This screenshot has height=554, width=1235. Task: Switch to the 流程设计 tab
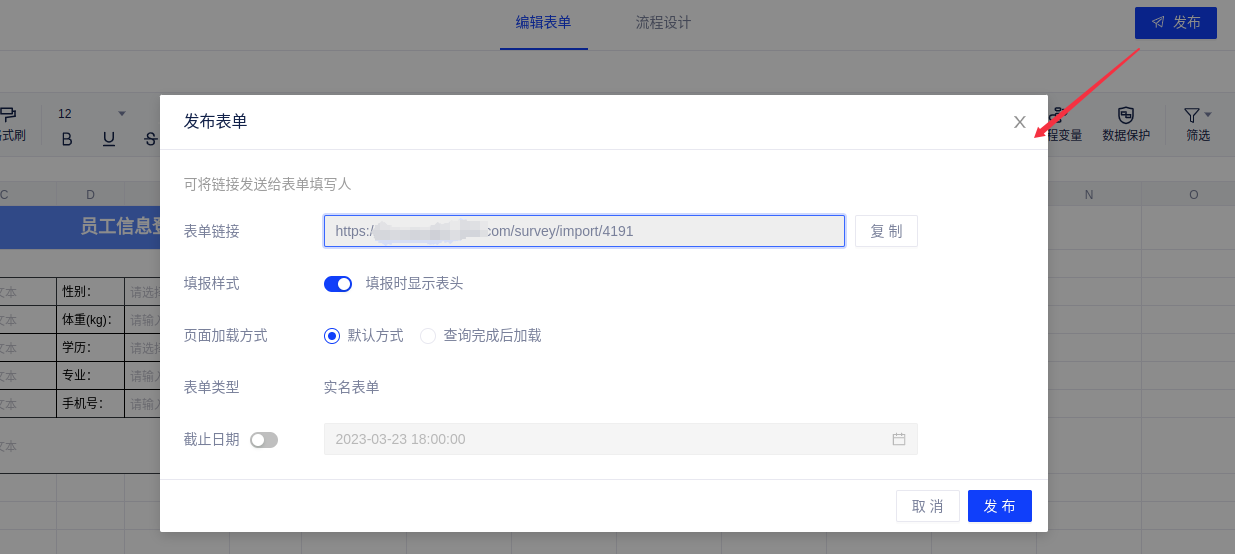pos(663,23)
